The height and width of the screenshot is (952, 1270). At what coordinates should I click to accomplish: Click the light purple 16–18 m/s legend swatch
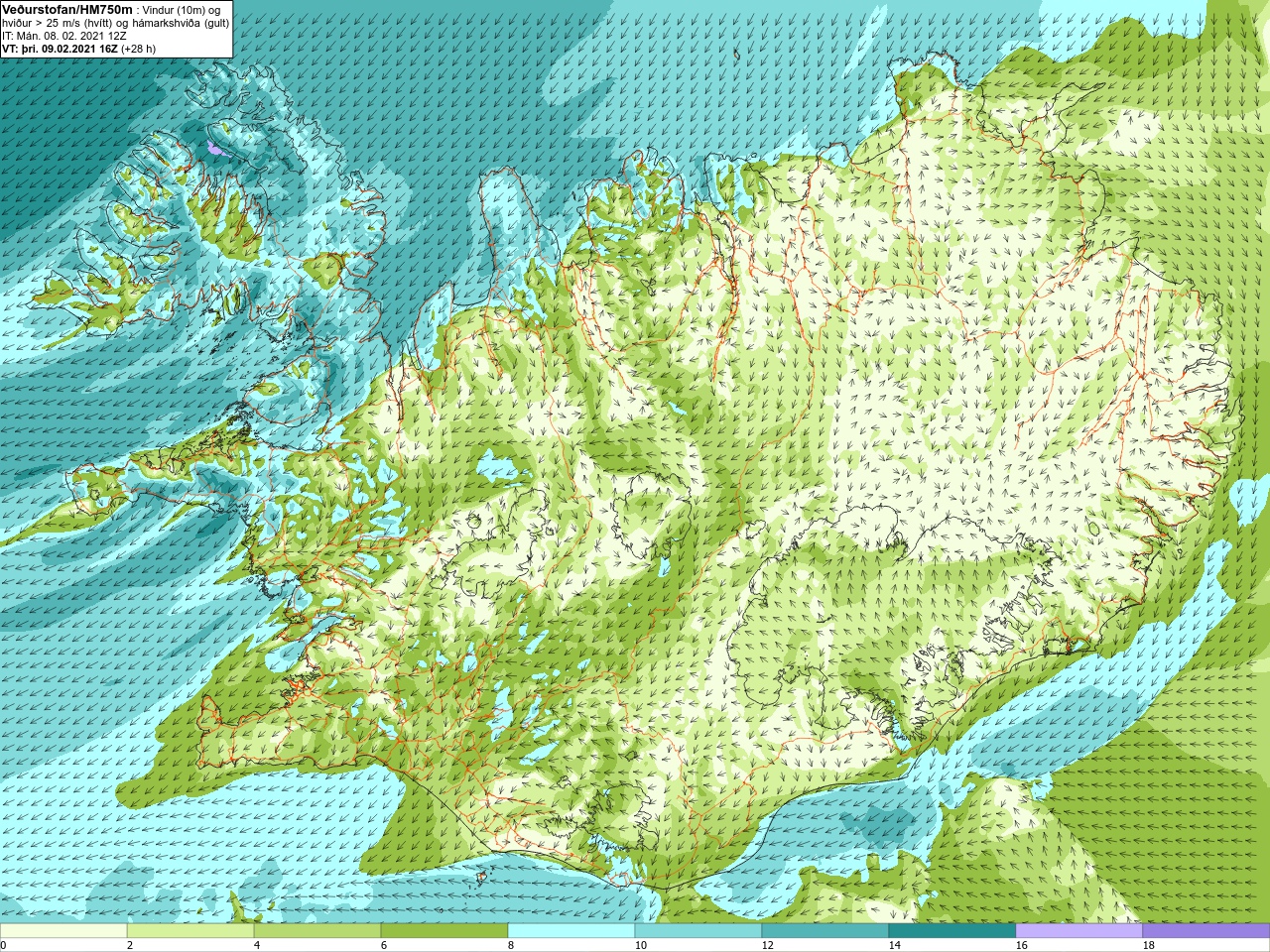(1079, 931)
